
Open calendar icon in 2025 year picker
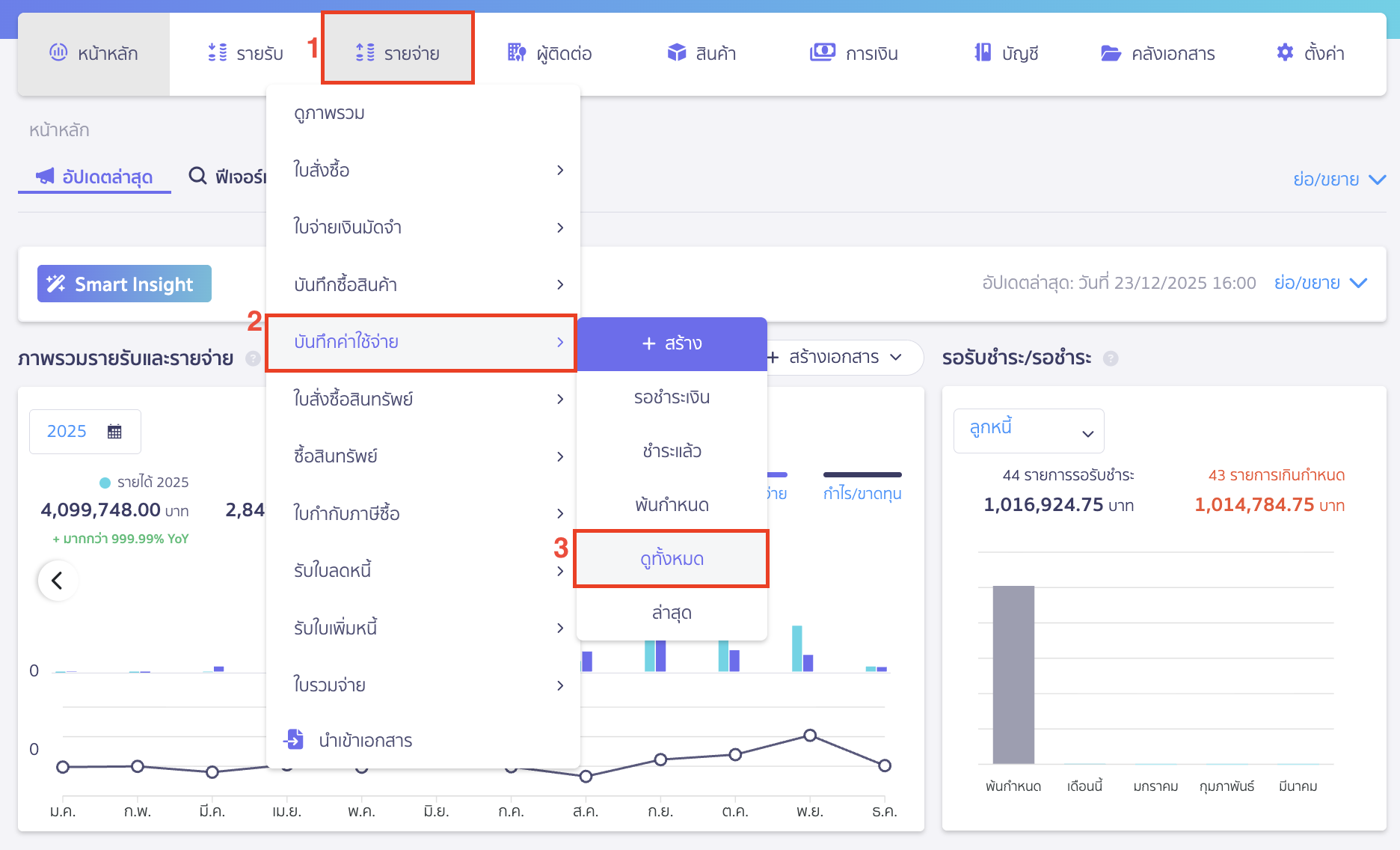(114, 432)
